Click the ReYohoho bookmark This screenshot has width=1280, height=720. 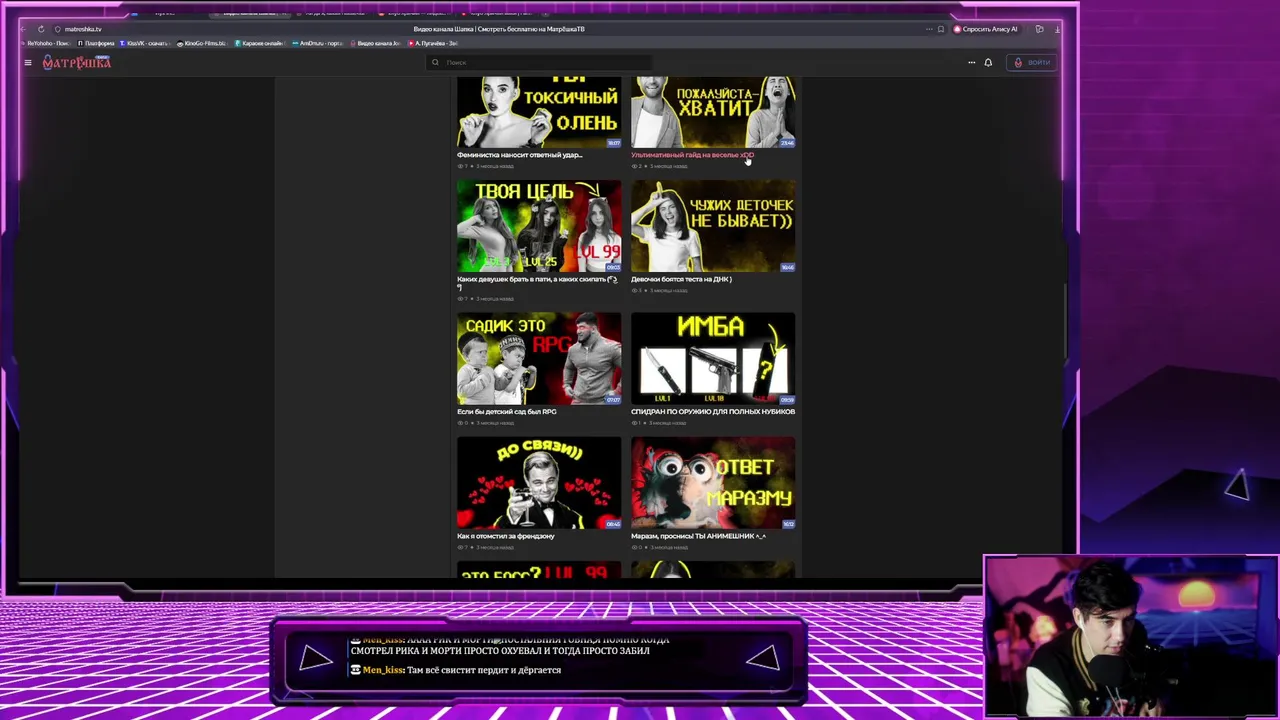click(x=47, y=43)
